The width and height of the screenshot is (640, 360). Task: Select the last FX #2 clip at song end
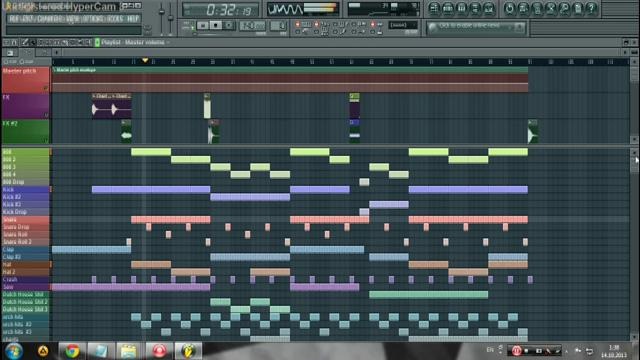(x=533, y=131)
